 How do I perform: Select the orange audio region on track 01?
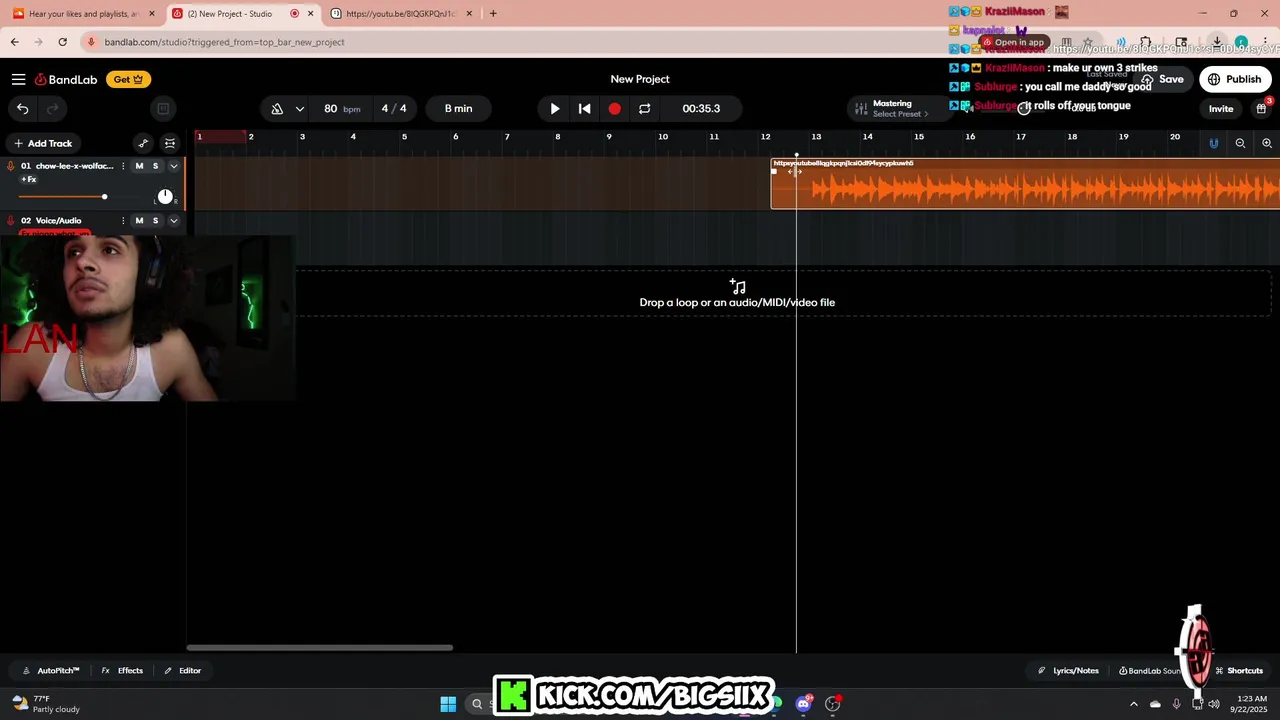pyautogui.click(x=1025, y=185)
